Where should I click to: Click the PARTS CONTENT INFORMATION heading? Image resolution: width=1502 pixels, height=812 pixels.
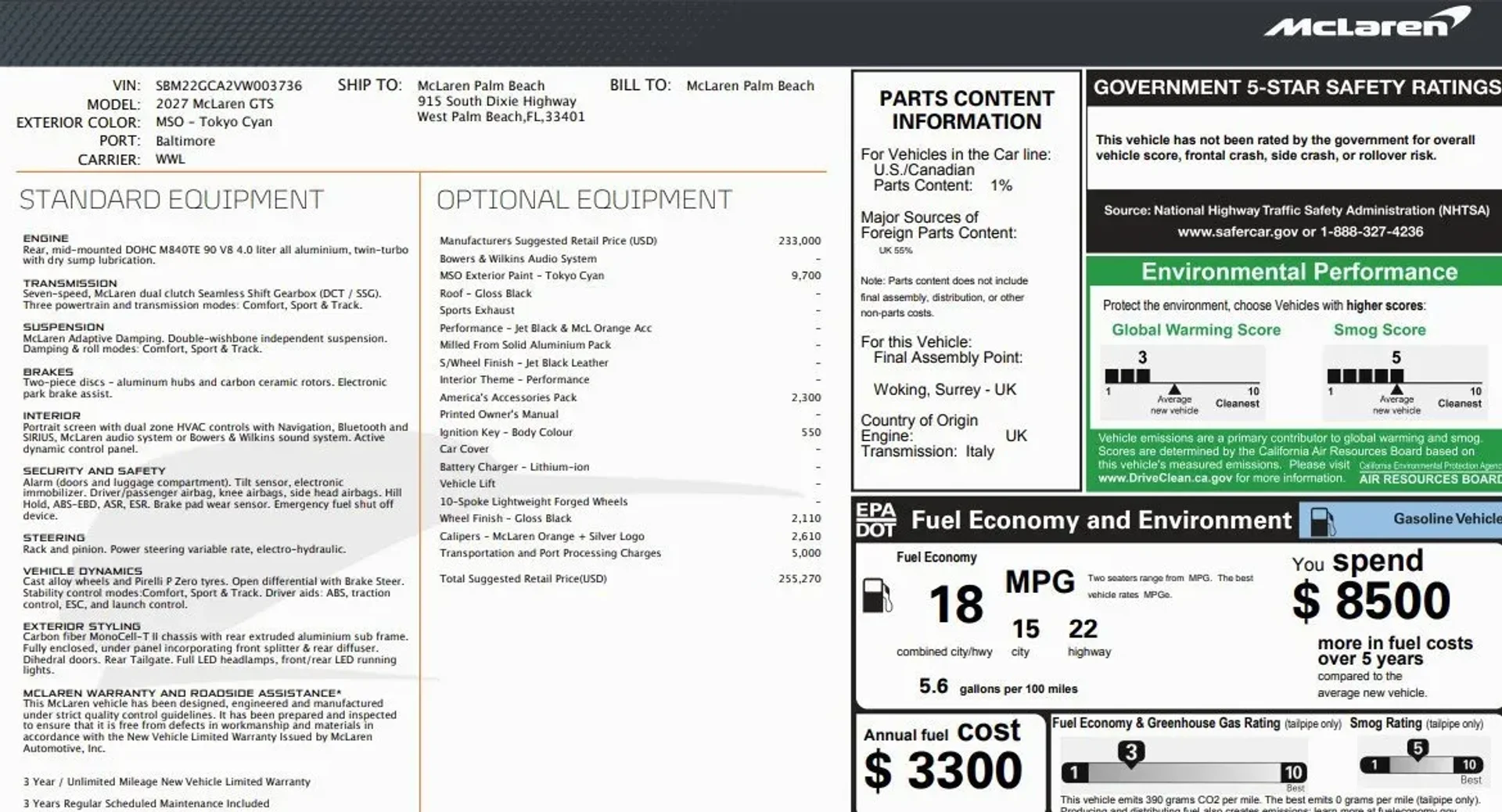[x=966, y=110]
